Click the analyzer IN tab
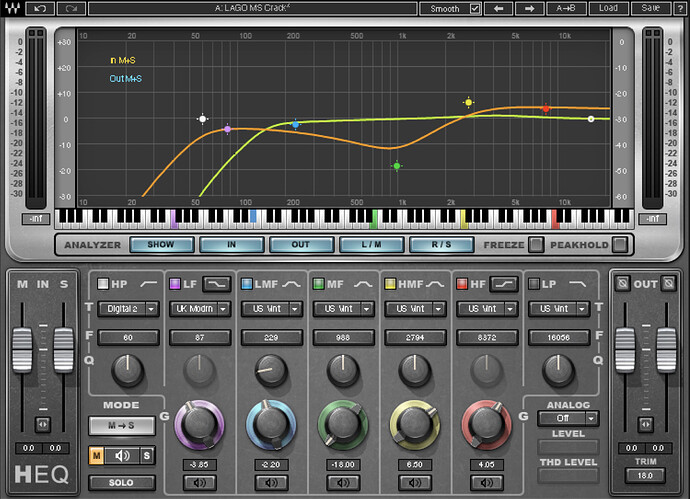 pyautogui.click(x=231, y=245)
